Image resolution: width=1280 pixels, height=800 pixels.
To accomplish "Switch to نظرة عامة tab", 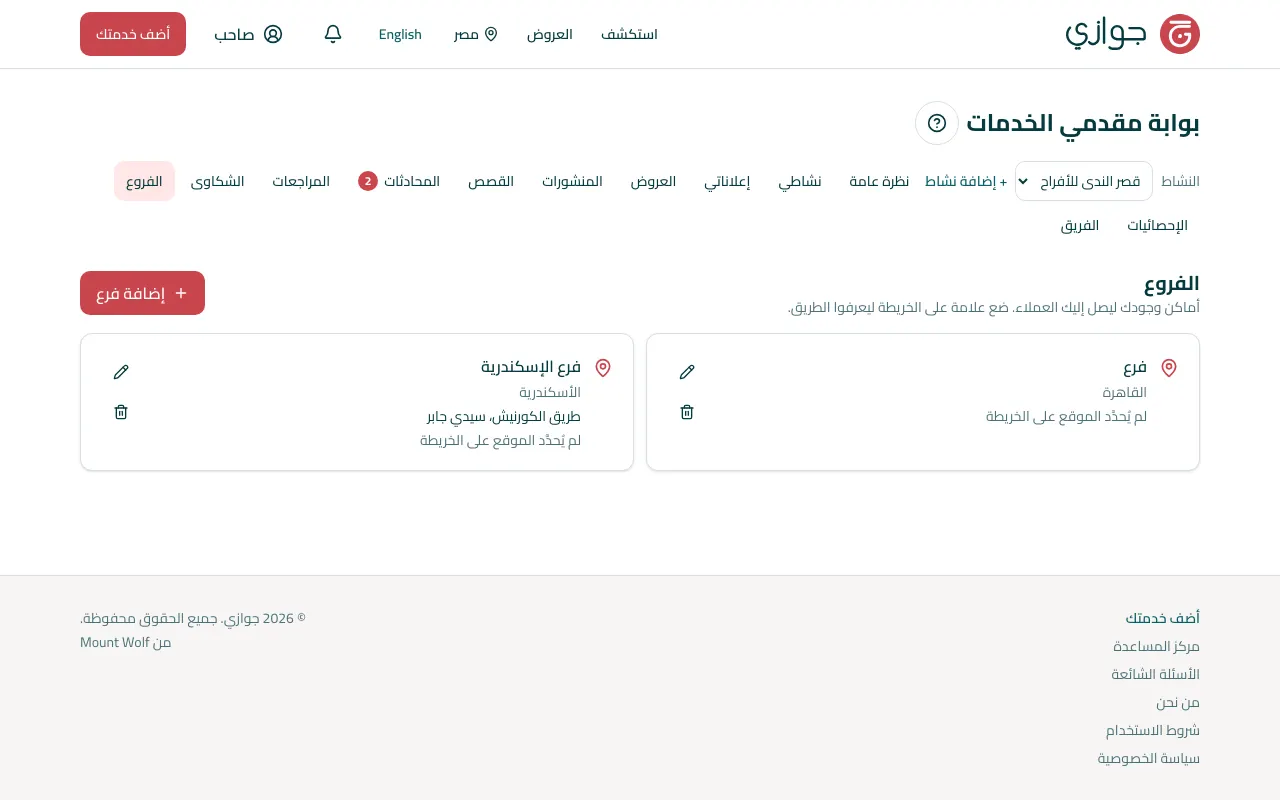I will point(879,181).
